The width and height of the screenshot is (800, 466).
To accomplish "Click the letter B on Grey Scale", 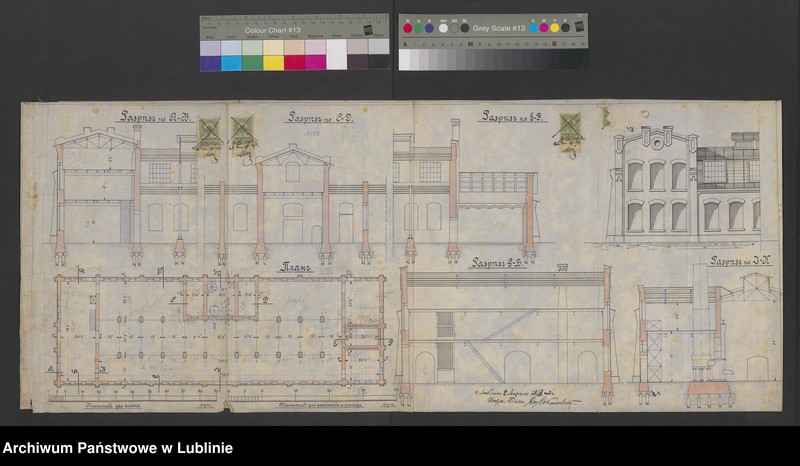I will [x=554, y=44].
